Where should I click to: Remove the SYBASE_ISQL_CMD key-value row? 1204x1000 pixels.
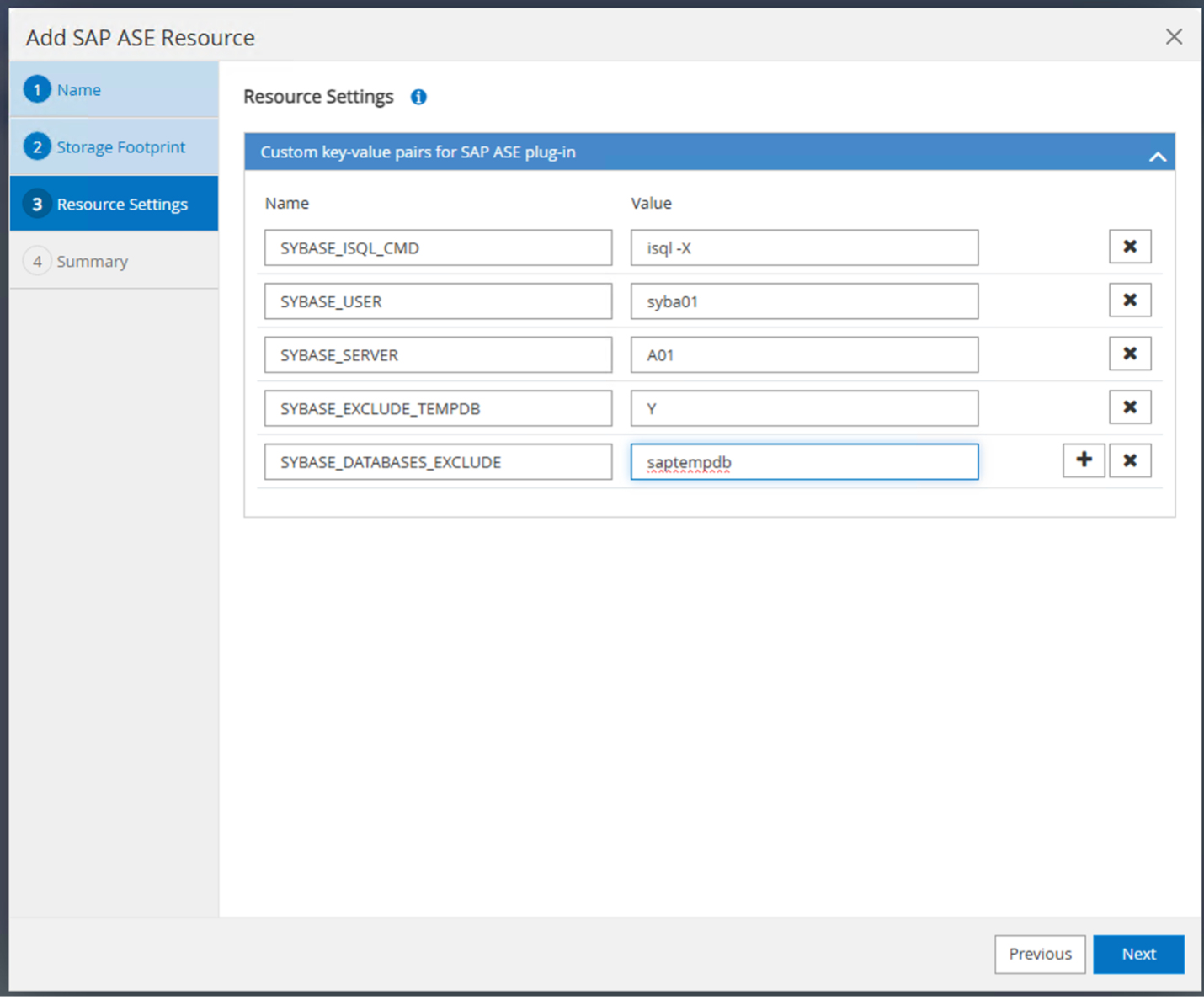click(1129, 247)
